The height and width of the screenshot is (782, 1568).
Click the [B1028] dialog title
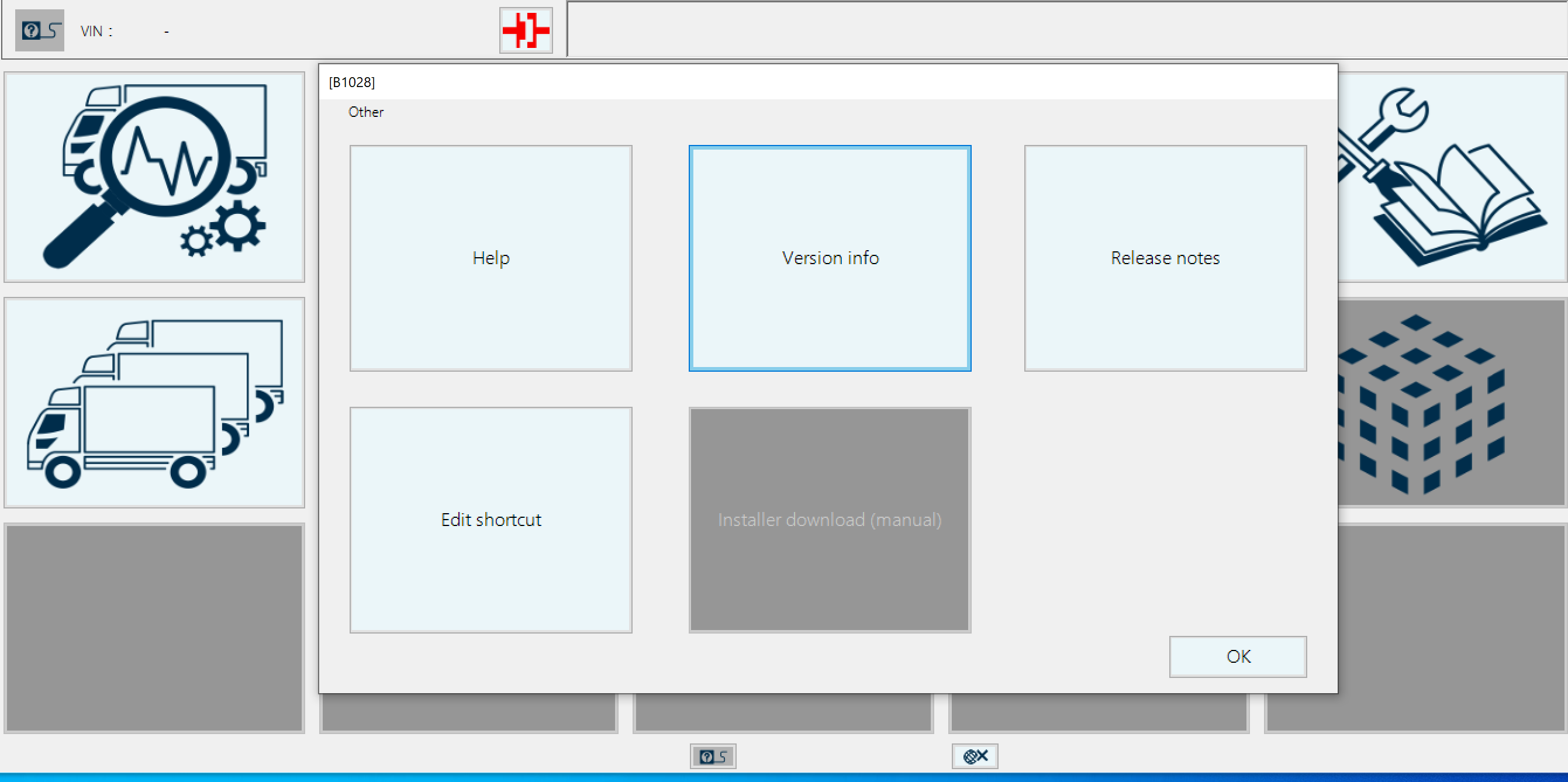tap(352, 82)
